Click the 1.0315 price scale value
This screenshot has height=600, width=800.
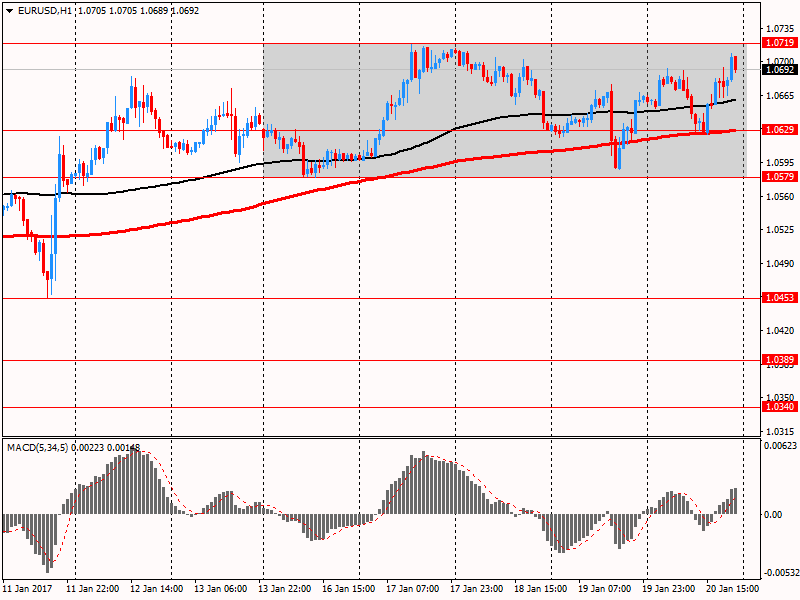pos(780,431)
